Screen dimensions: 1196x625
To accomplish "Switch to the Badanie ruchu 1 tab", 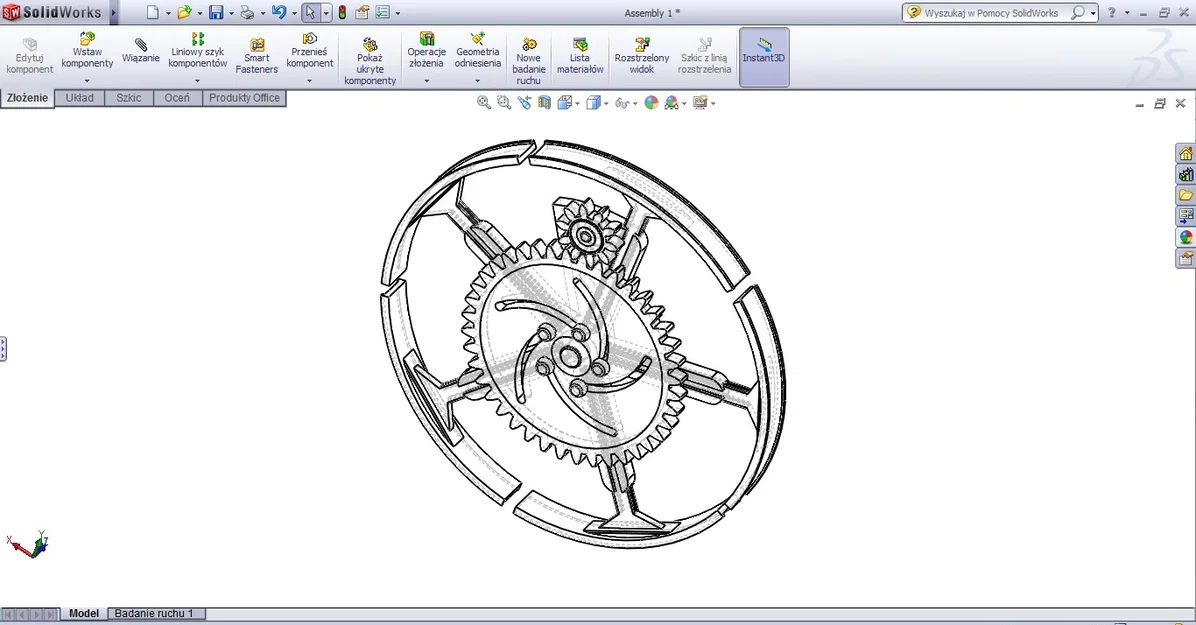I will click(156, 613).
